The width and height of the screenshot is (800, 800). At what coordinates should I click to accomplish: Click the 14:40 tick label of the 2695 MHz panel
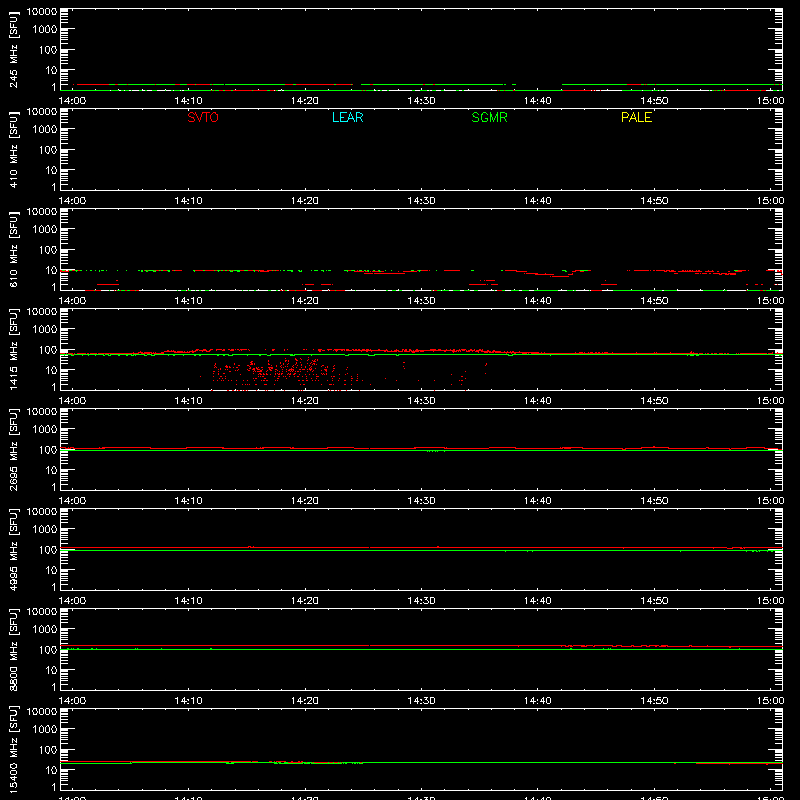click(x=537, y=501)
